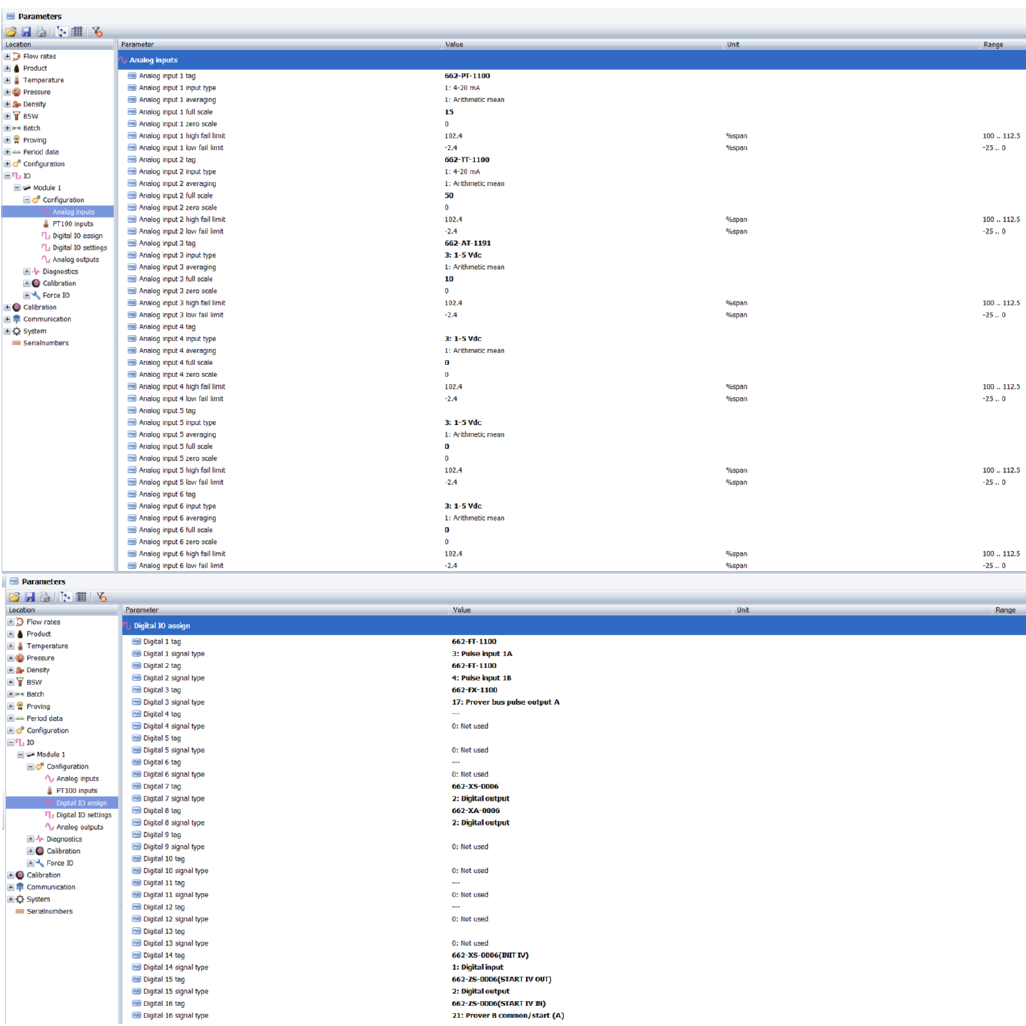Click tree view icon in Digital IO assign window
The image size is (1026, 1026).
pos(65,597)
